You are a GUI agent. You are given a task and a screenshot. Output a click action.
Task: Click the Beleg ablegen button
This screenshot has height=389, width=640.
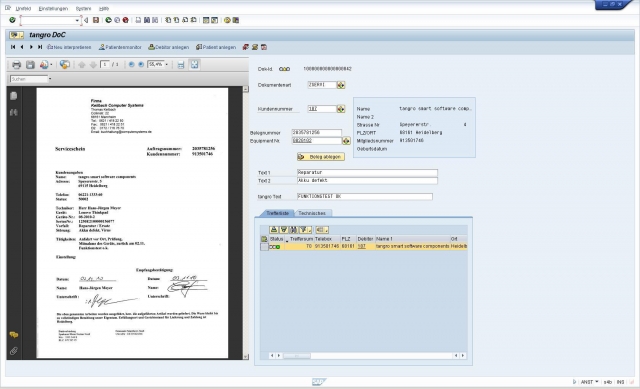[x=321, y=157]
